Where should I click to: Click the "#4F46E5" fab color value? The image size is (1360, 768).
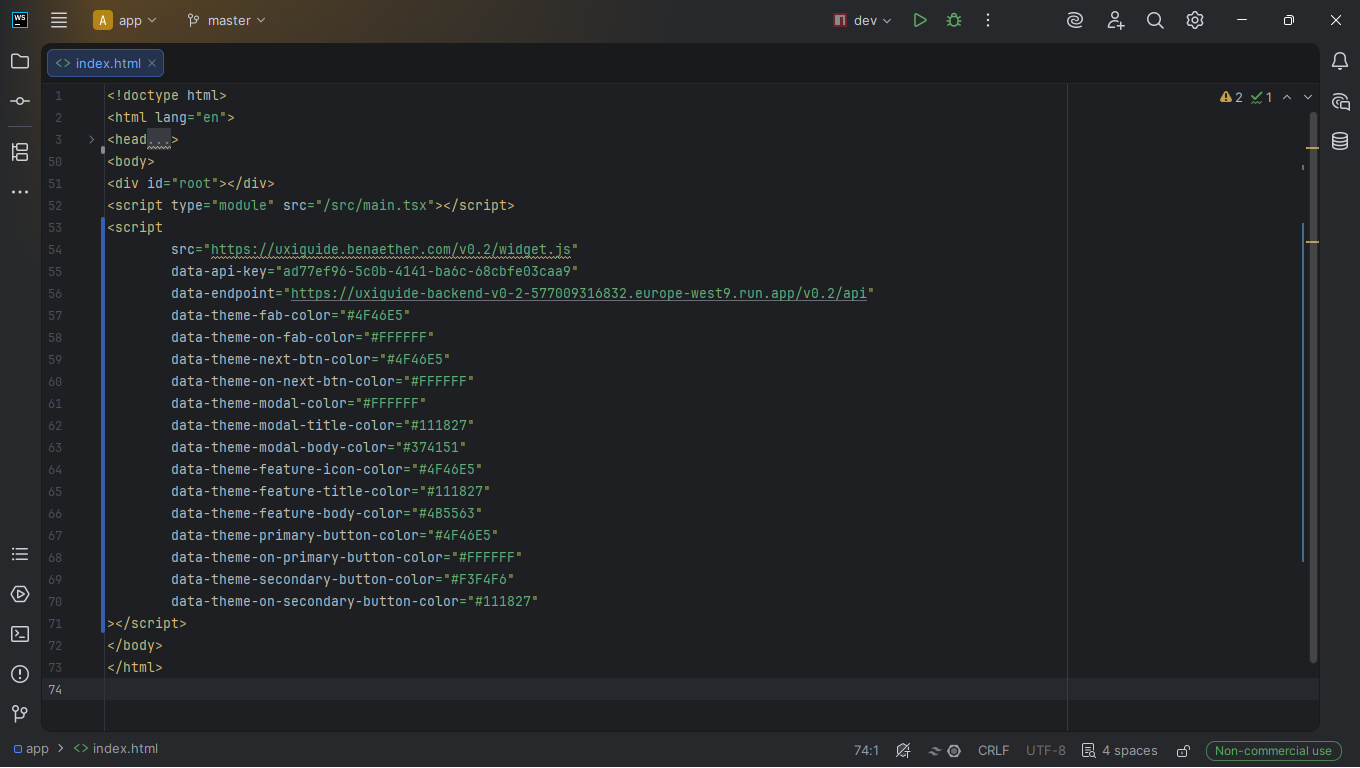click(374, 315)
